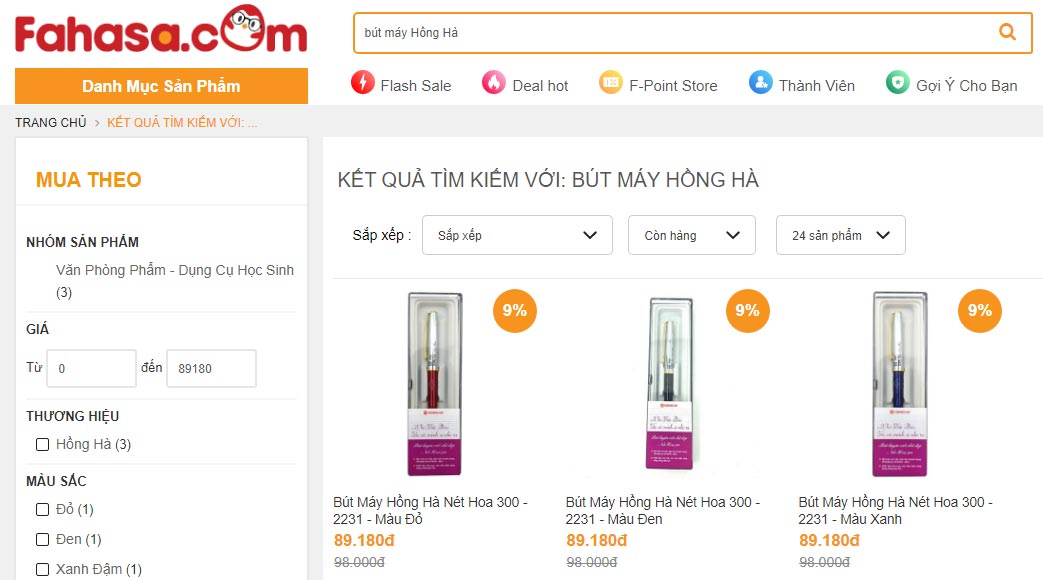Click the search magnifier icon
This screenshot has width=1043, height=580.
tap(1006, 32)
